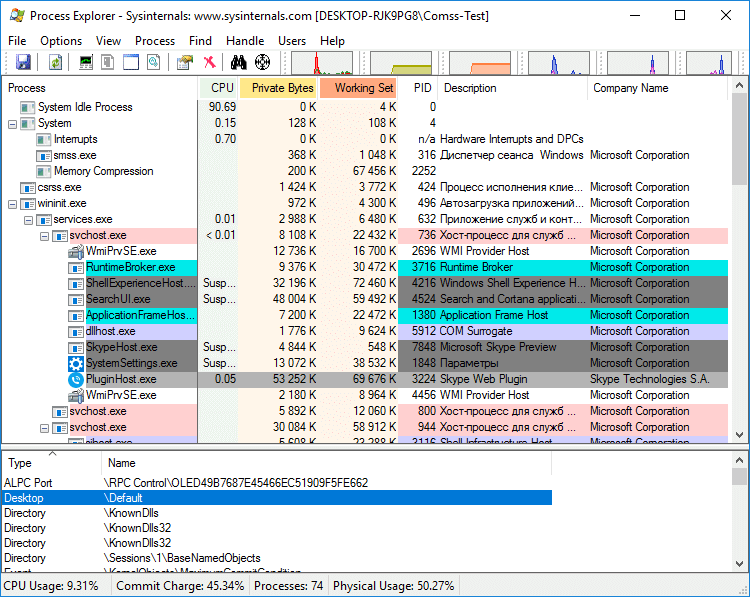Open the process Properties toolbar icon

(185, 62)
